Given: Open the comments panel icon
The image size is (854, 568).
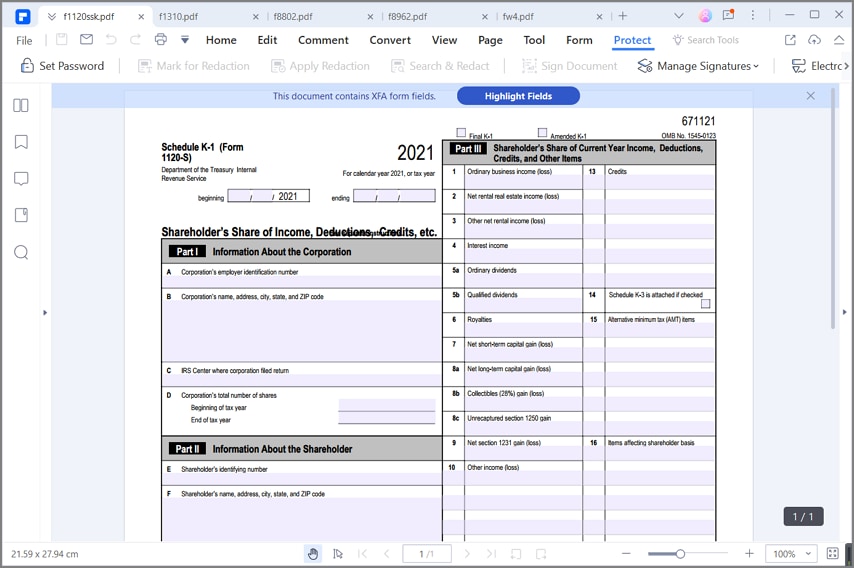Looking at the screenshot, I should tap(21, 179).
